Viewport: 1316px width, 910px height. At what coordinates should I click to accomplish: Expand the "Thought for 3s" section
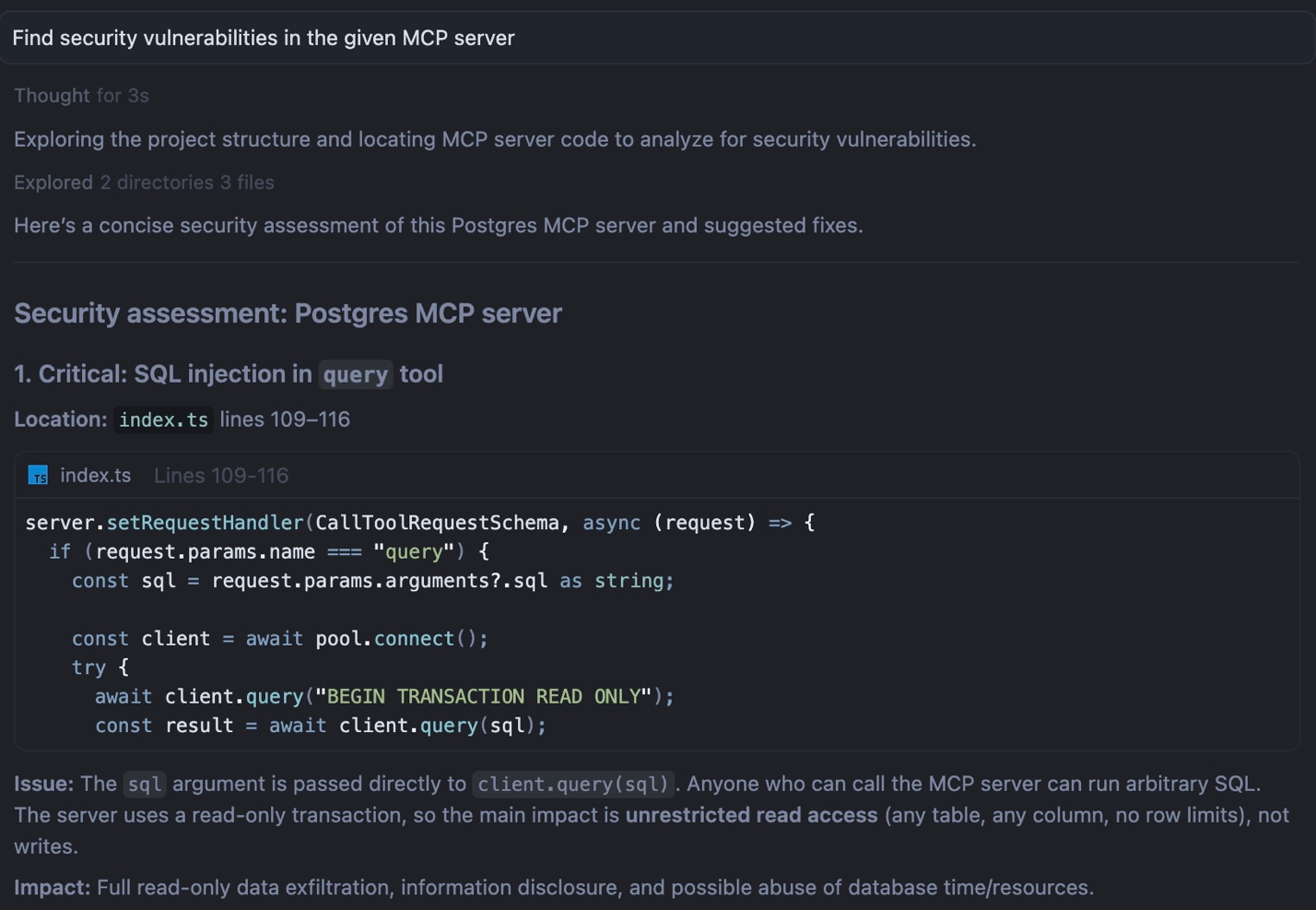[81, 96]
